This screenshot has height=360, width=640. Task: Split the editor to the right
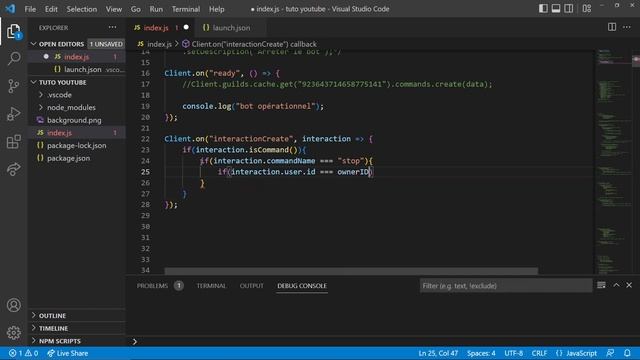[x=611, y=27]
